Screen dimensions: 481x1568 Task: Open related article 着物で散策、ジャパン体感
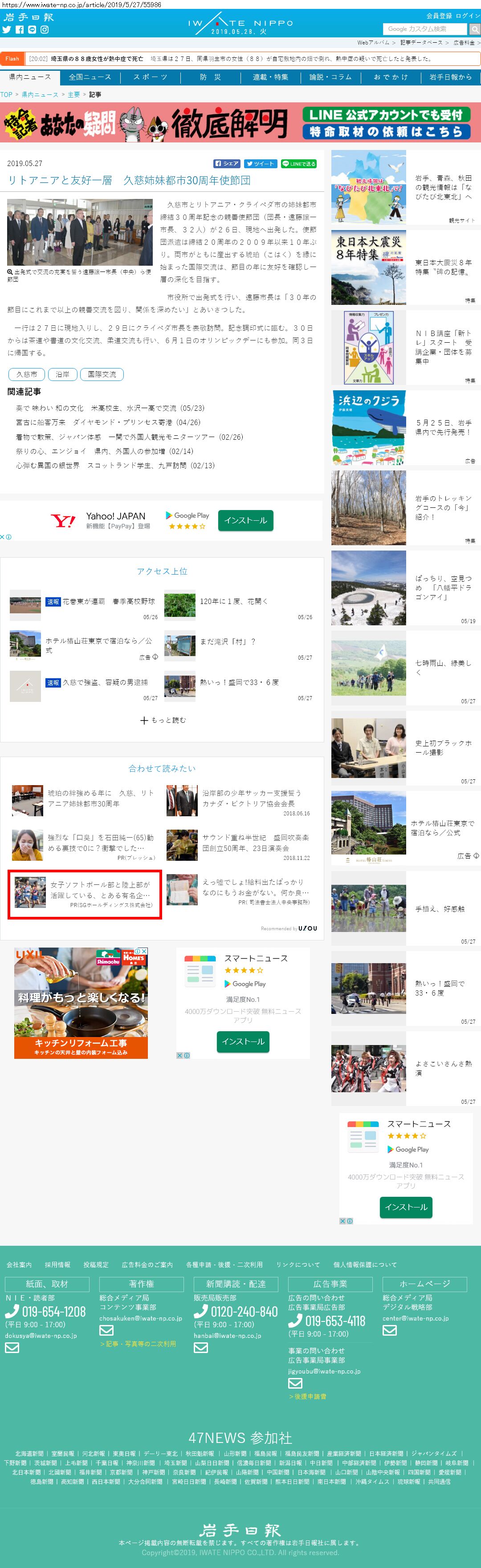click(x=129, y=437)
